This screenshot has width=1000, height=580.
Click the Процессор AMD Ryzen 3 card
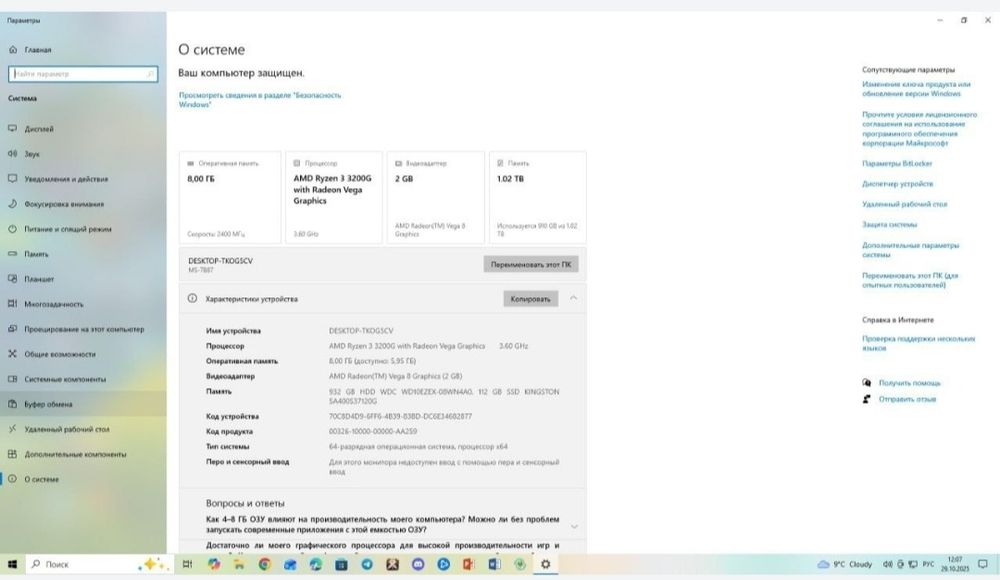[x=334, y=197]
